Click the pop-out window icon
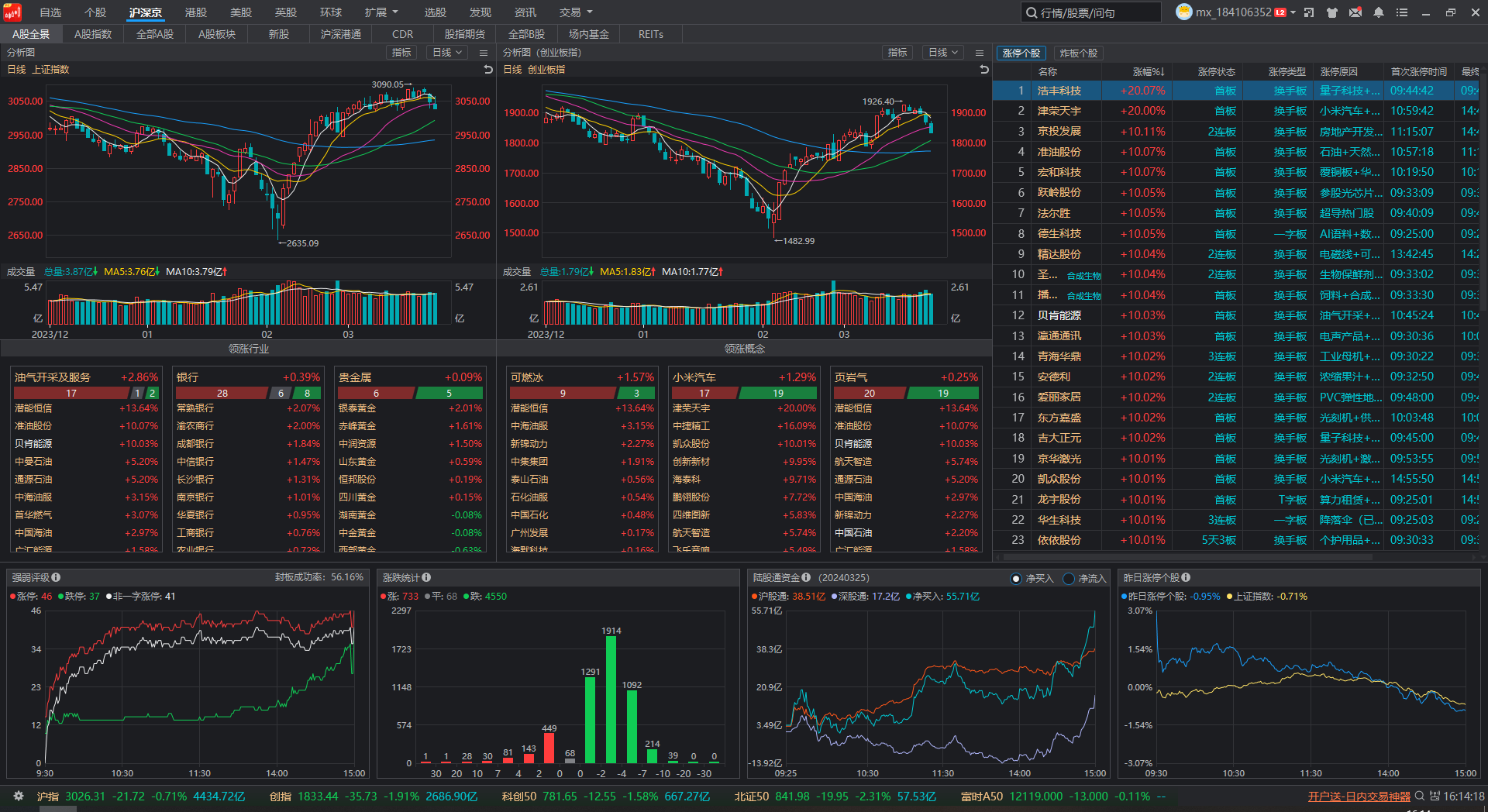 click(1309, 12)
